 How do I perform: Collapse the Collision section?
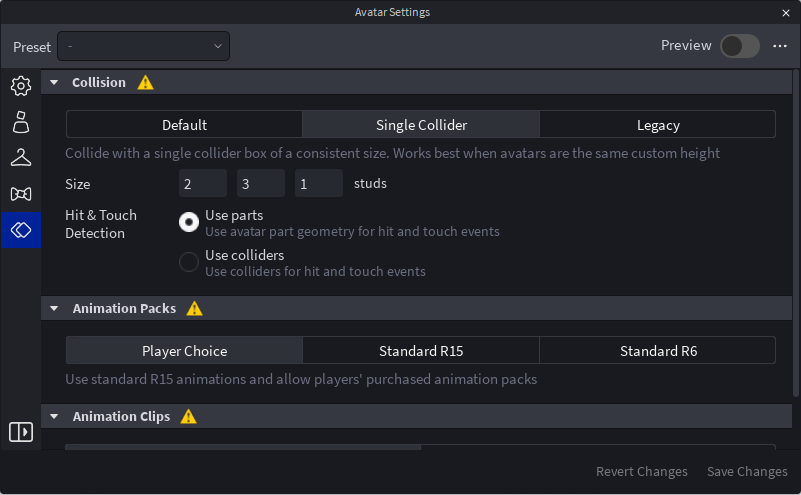54,83
